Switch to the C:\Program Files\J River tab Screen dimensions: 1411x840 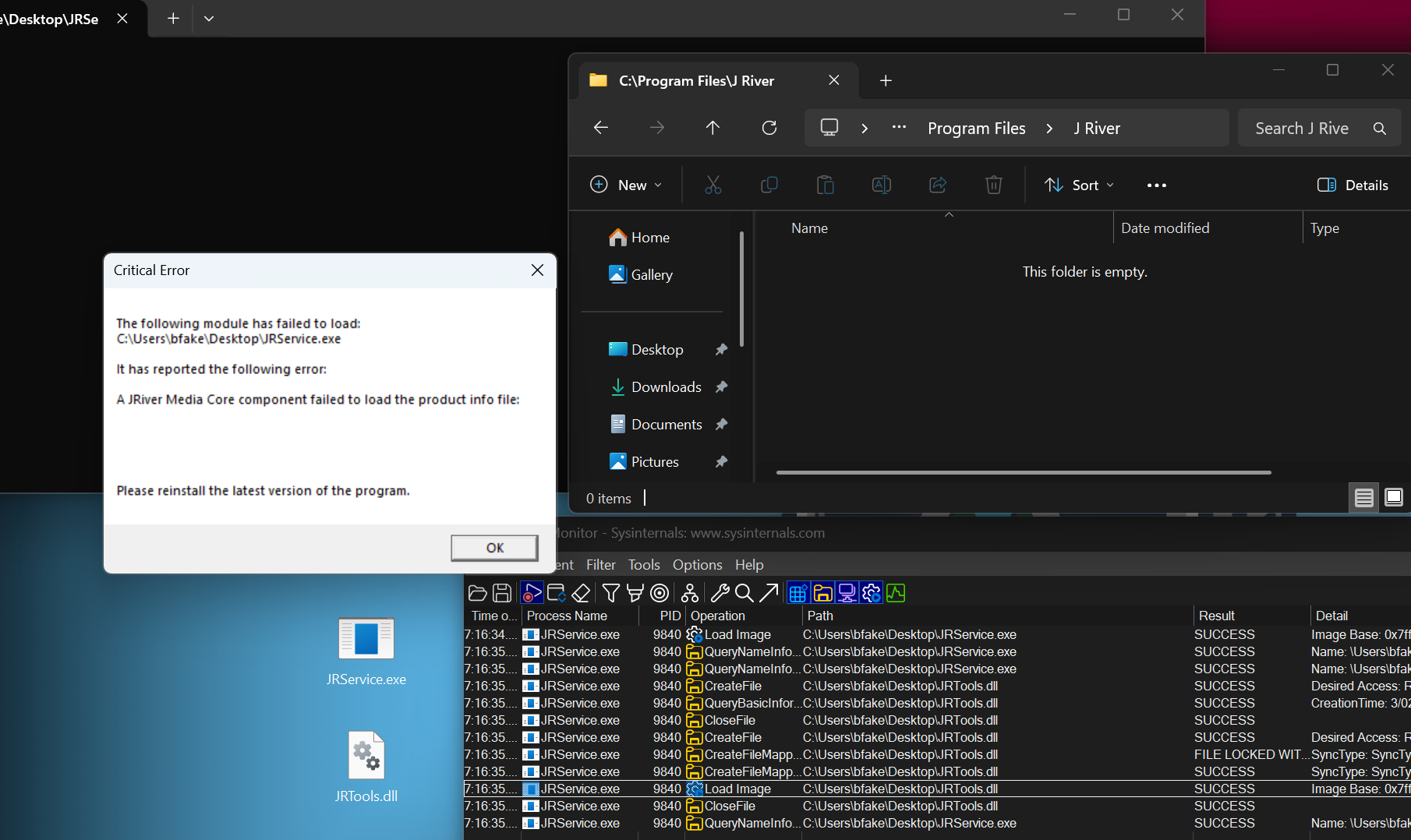pos(696,80)
